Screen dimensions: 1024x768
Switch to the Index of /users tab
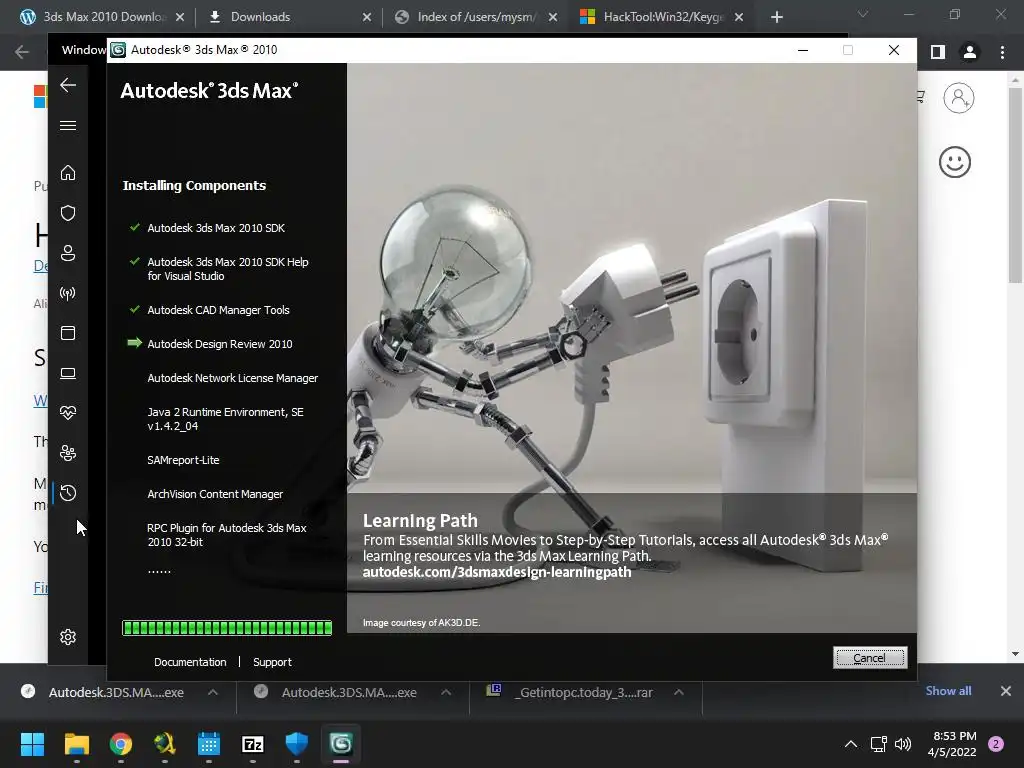pyautogui.click(x=476, y=17)
